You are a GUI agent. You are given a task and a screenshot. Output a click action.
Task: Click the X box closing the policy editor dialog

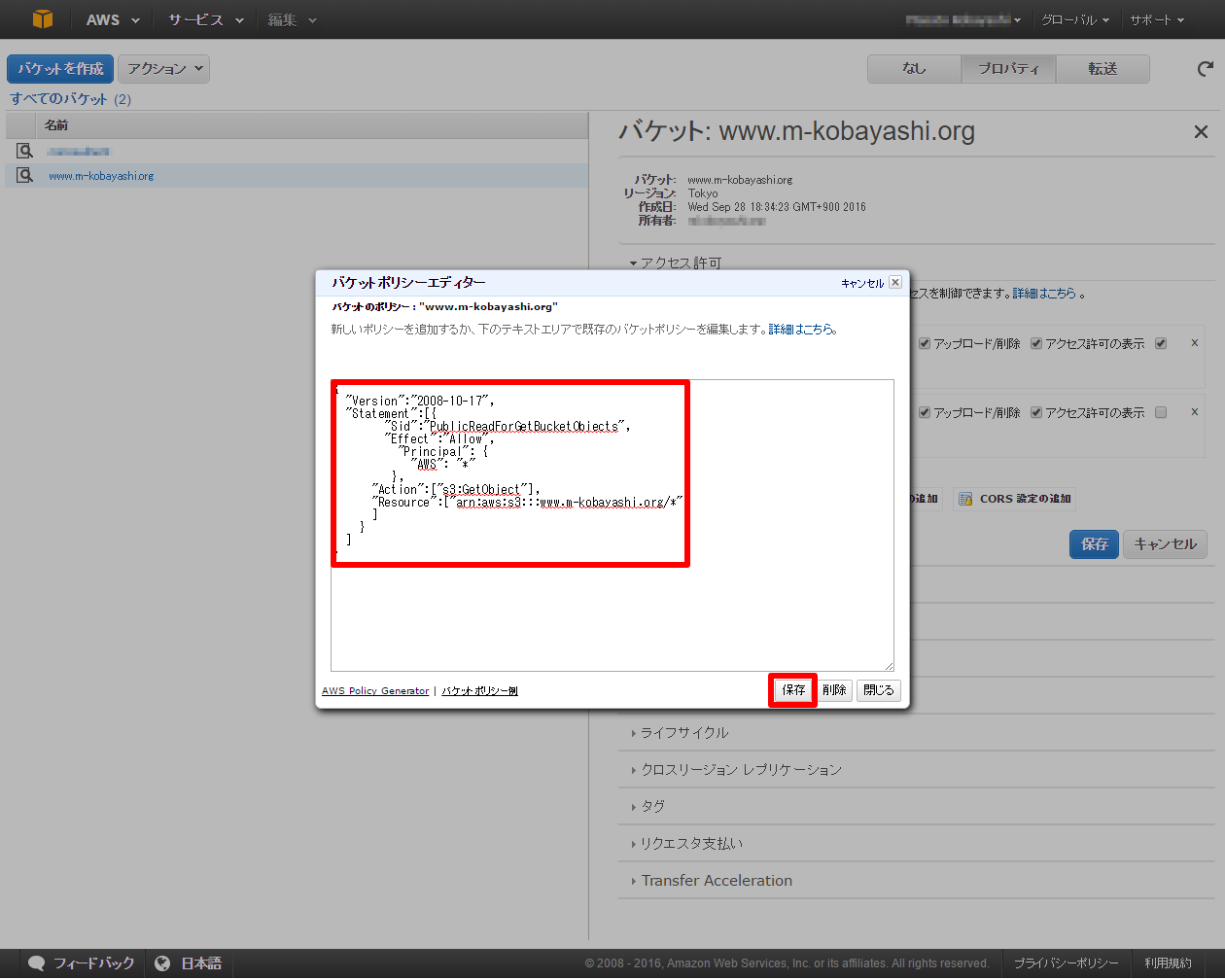coord(895,282)
